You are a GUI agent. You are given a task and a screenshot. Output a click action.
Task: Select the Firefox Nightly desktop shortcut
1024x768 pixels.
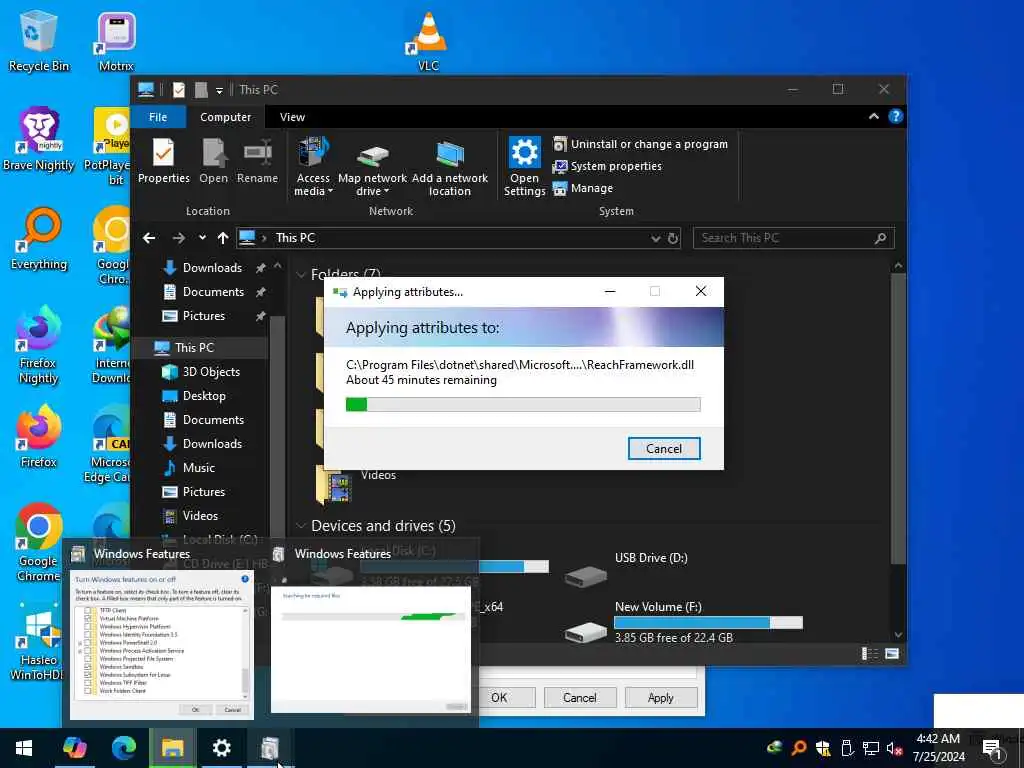[x=39, y=345]
